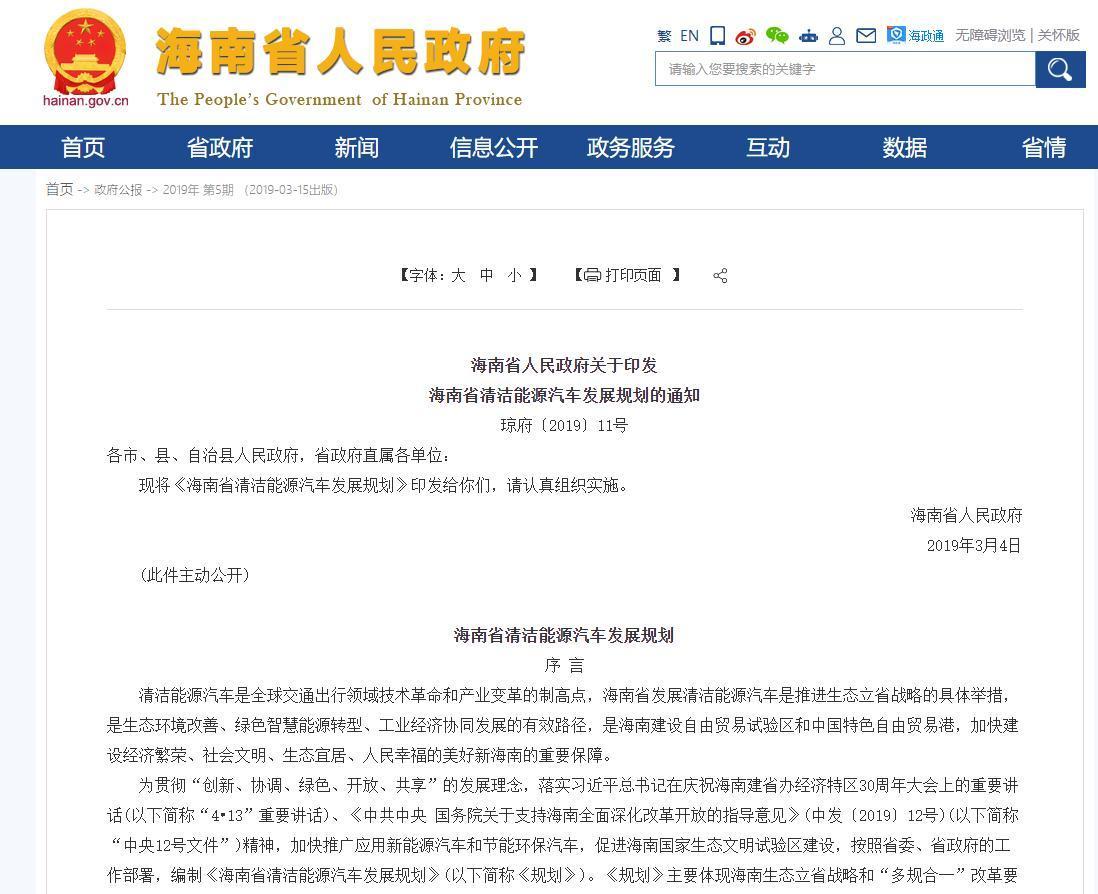The height and width of the screenshot is (894, 1098).
Task: Open 省政府 navigation menu
Action: 220,148
